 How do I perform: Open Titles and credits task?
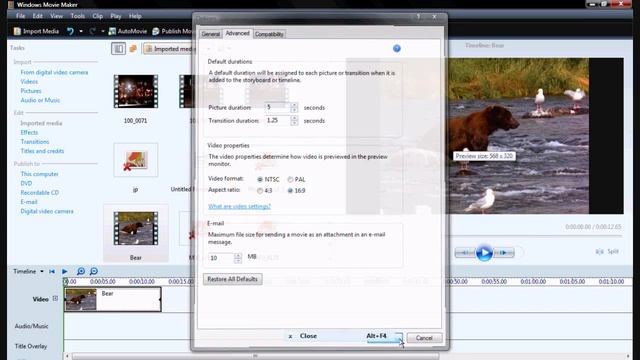[x=42, y=151]
